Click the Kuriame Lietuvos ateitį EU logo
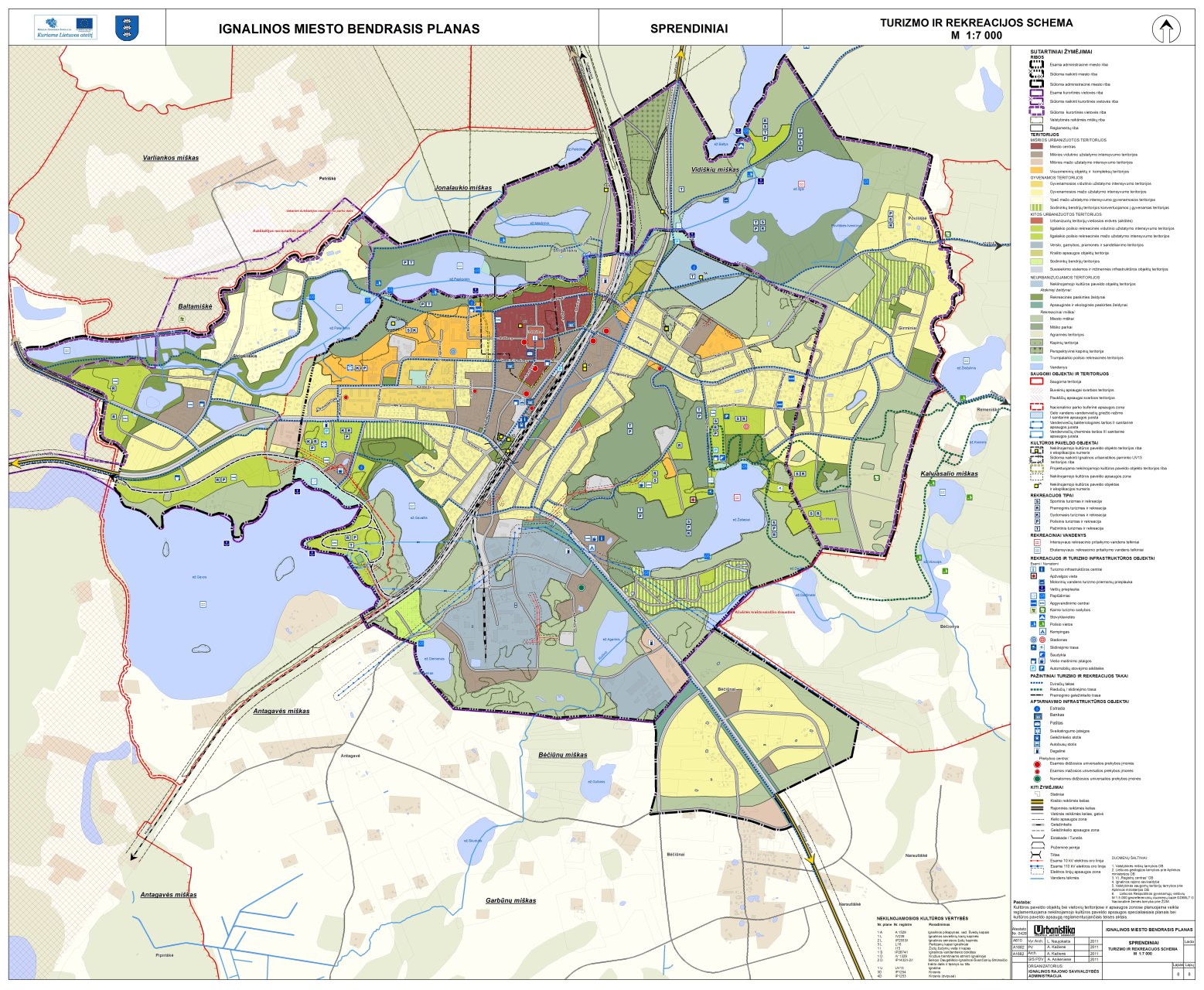The height and width of the screenshot is (990, 1204). [65, 28]
